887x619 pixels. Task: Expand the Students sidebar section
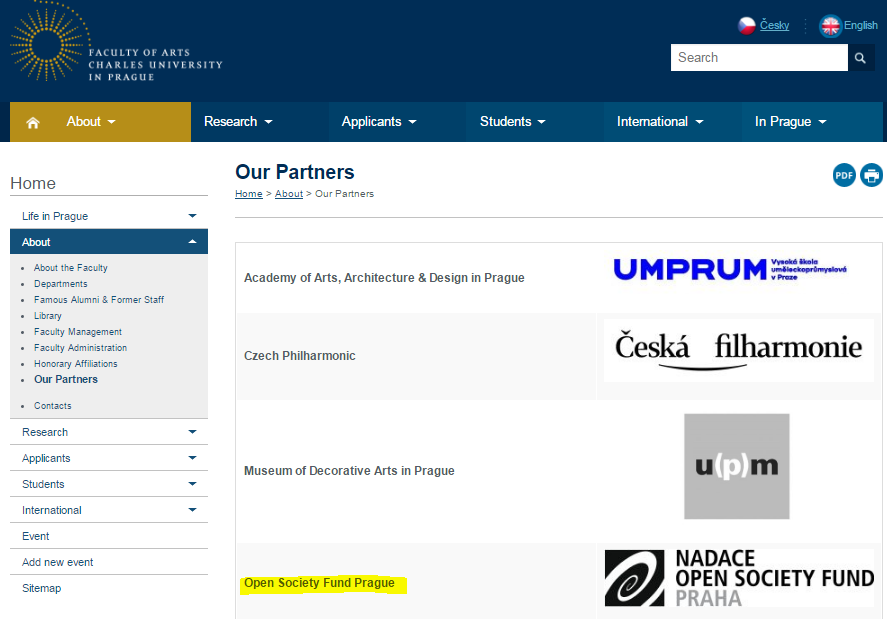(109, 484)
